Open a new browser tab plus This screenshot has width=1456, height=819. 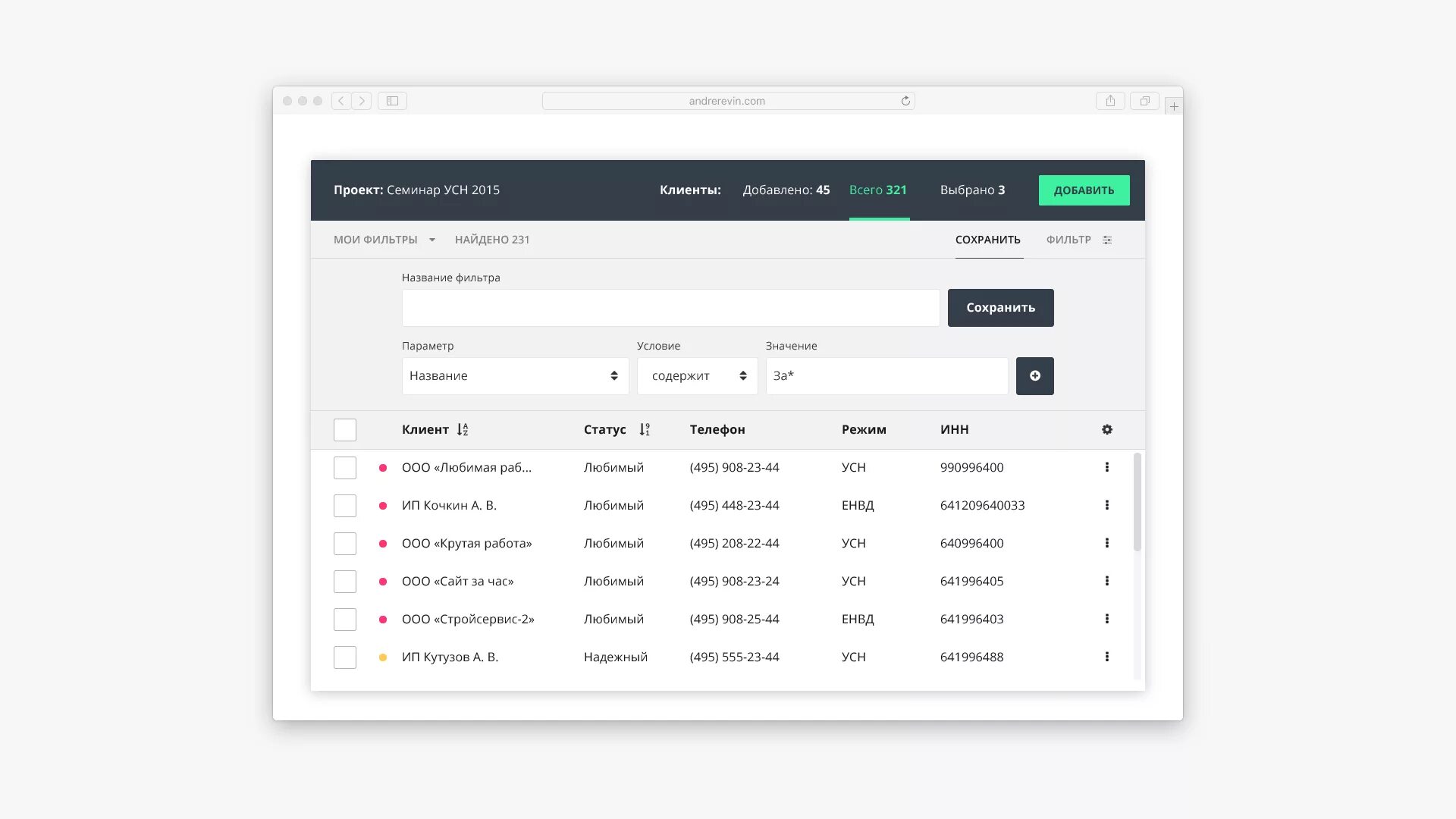tap(1174, 106)
